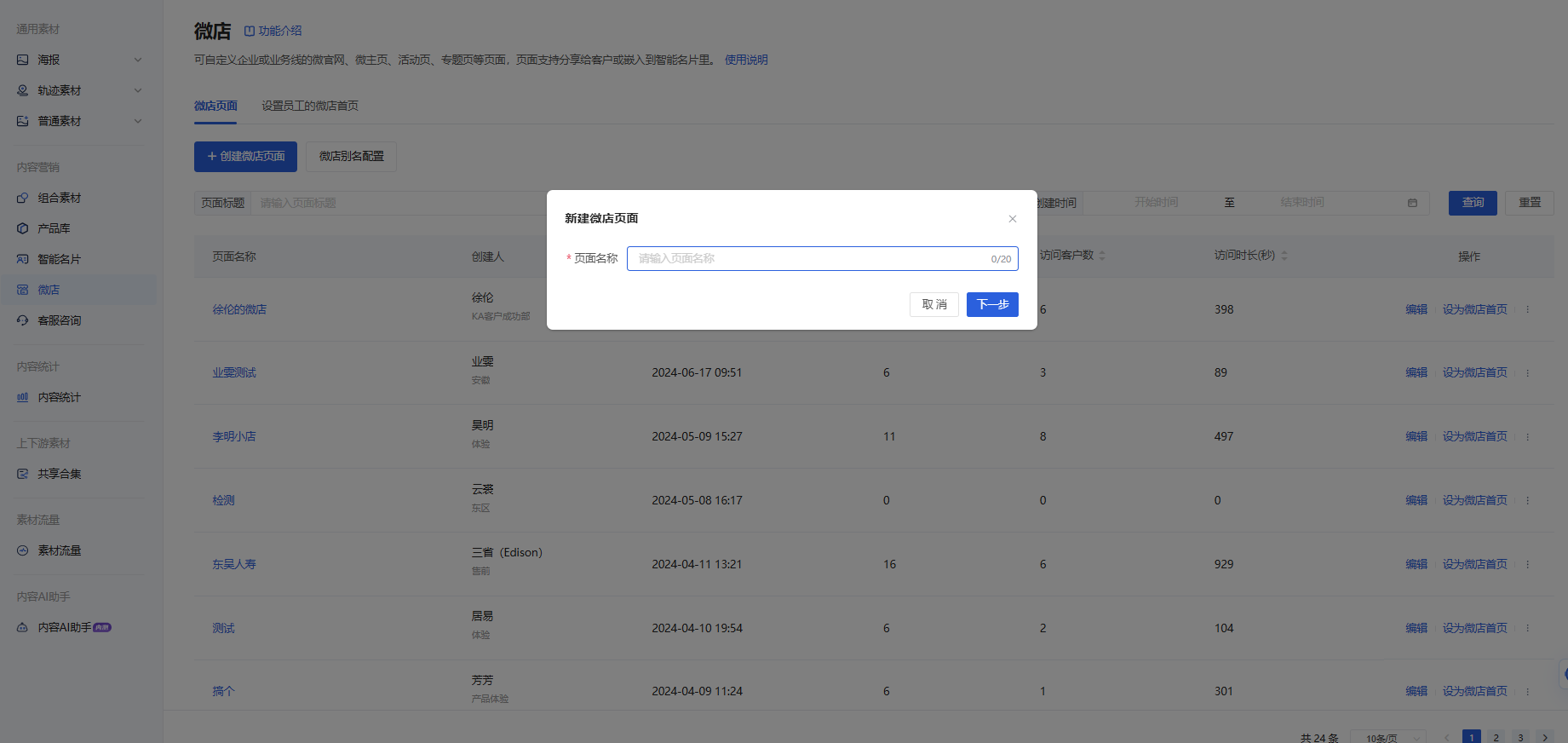Image resolution: width=1568 pixels, height=743 pixels.
Task: Open the 使用说明 link
Action: click(x=746, y=60)
